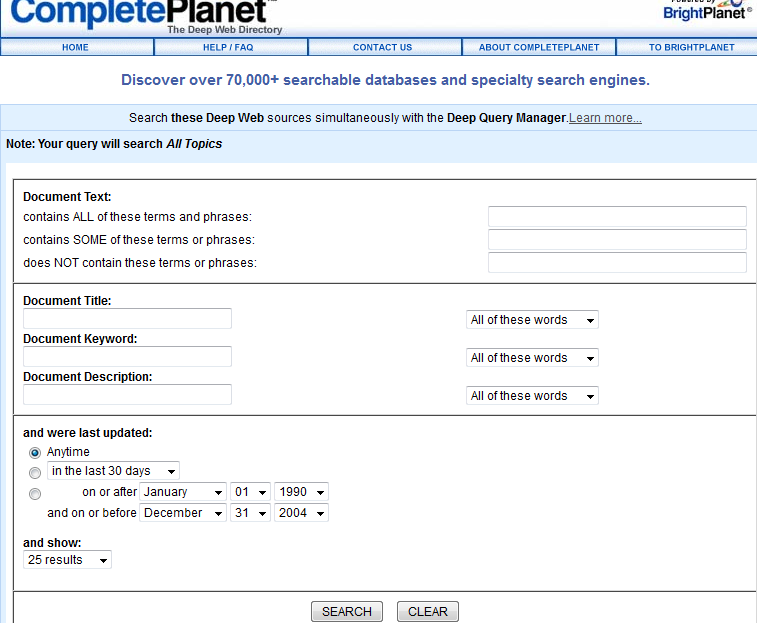Expand the 'in the last 30 days' dropdown

click(113, 471)
